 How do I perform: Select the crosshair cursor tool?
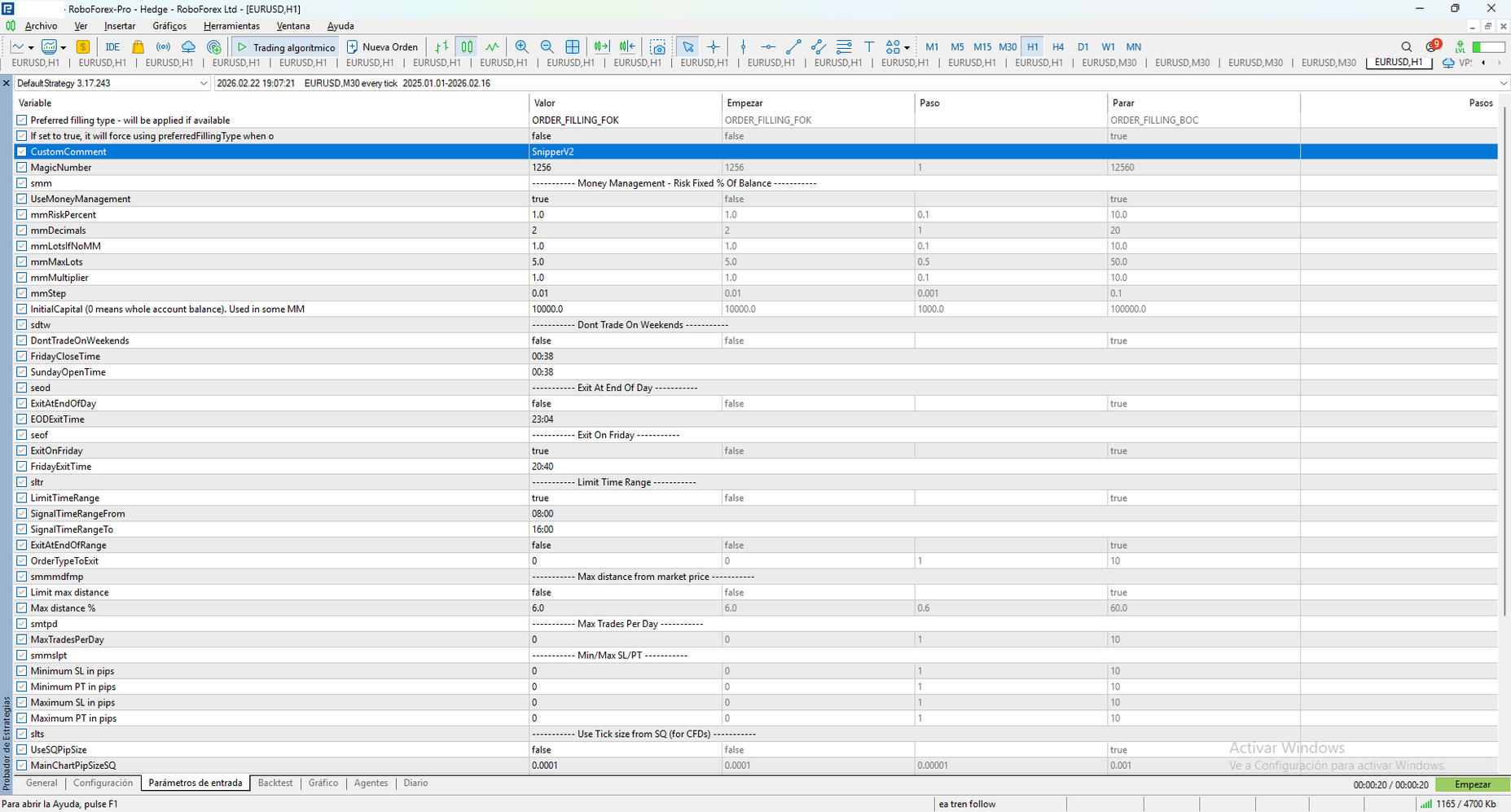(714, 47)
